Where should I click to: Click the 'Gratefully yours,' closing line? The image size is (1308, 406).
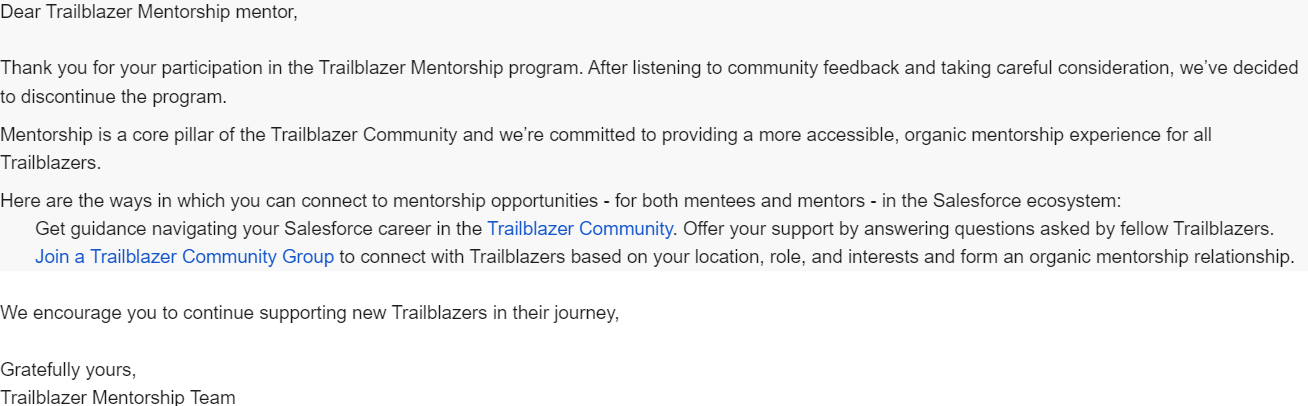(x=68, y=370)
